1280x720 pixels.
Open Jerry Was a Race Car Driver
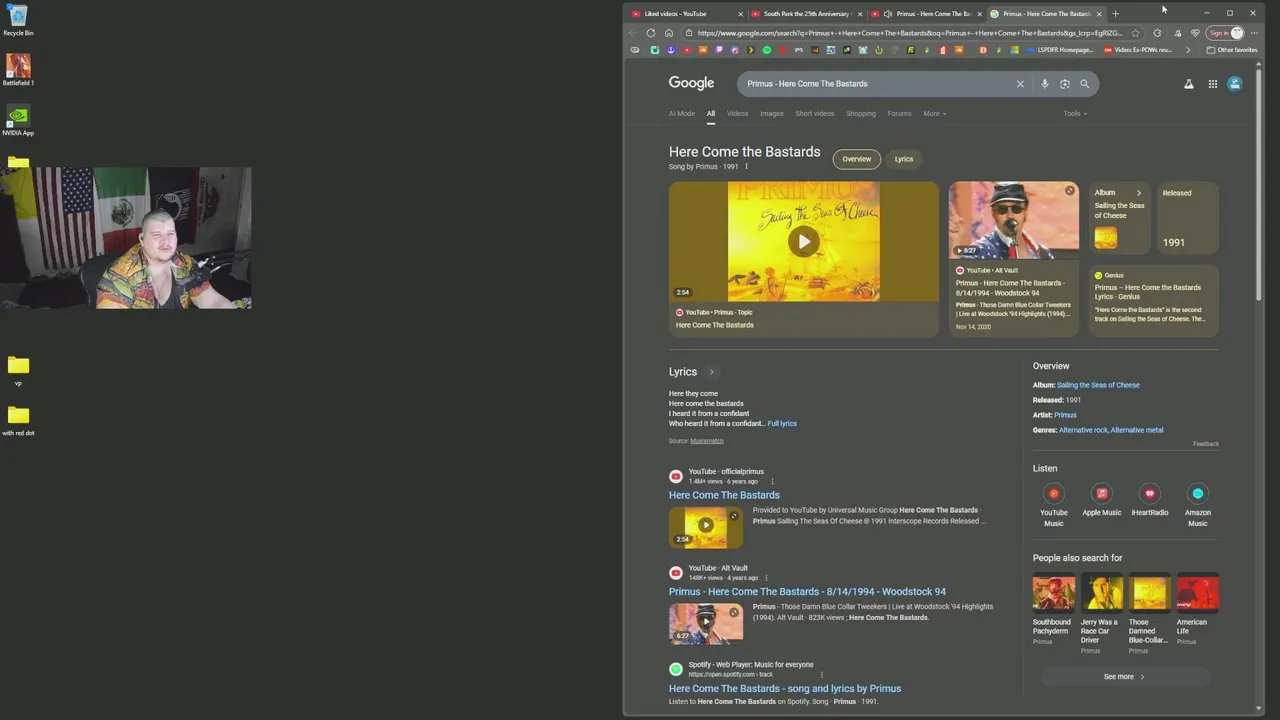[x=1102, y=614]
